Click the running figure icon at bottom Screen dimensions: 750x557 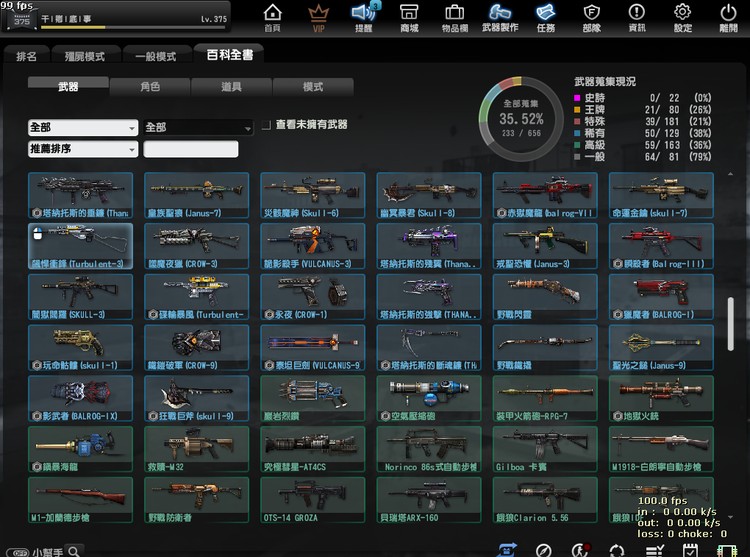point(580,550)
